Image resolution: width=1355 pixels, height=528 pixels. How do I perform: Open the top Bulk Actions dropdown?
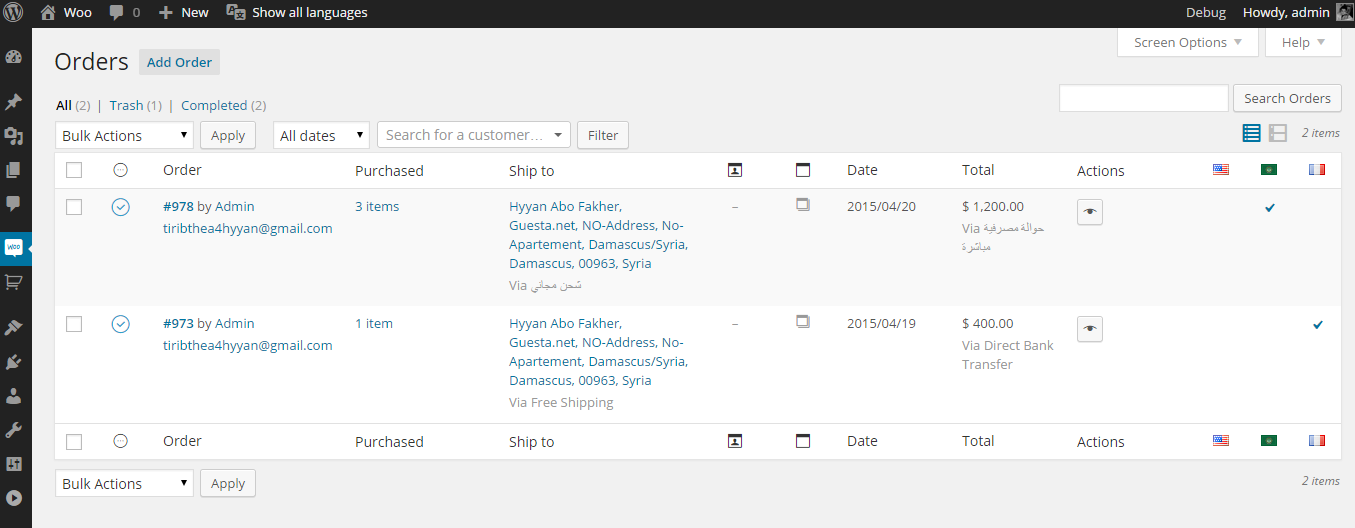(x=124, y=136)
